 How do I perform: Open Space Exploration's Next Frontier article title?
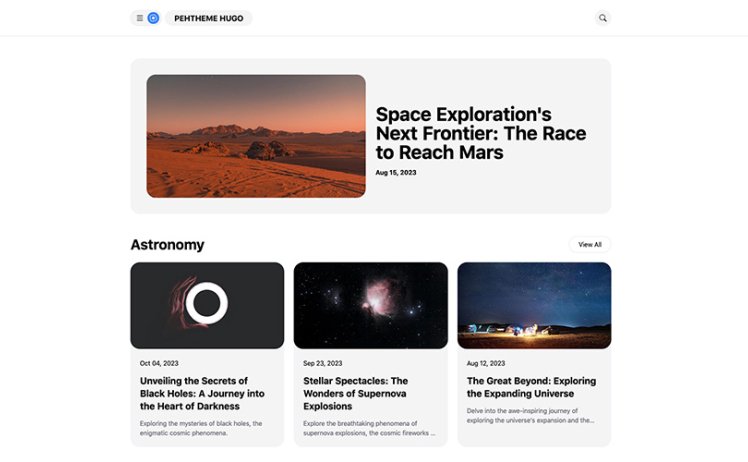(480, 134)
